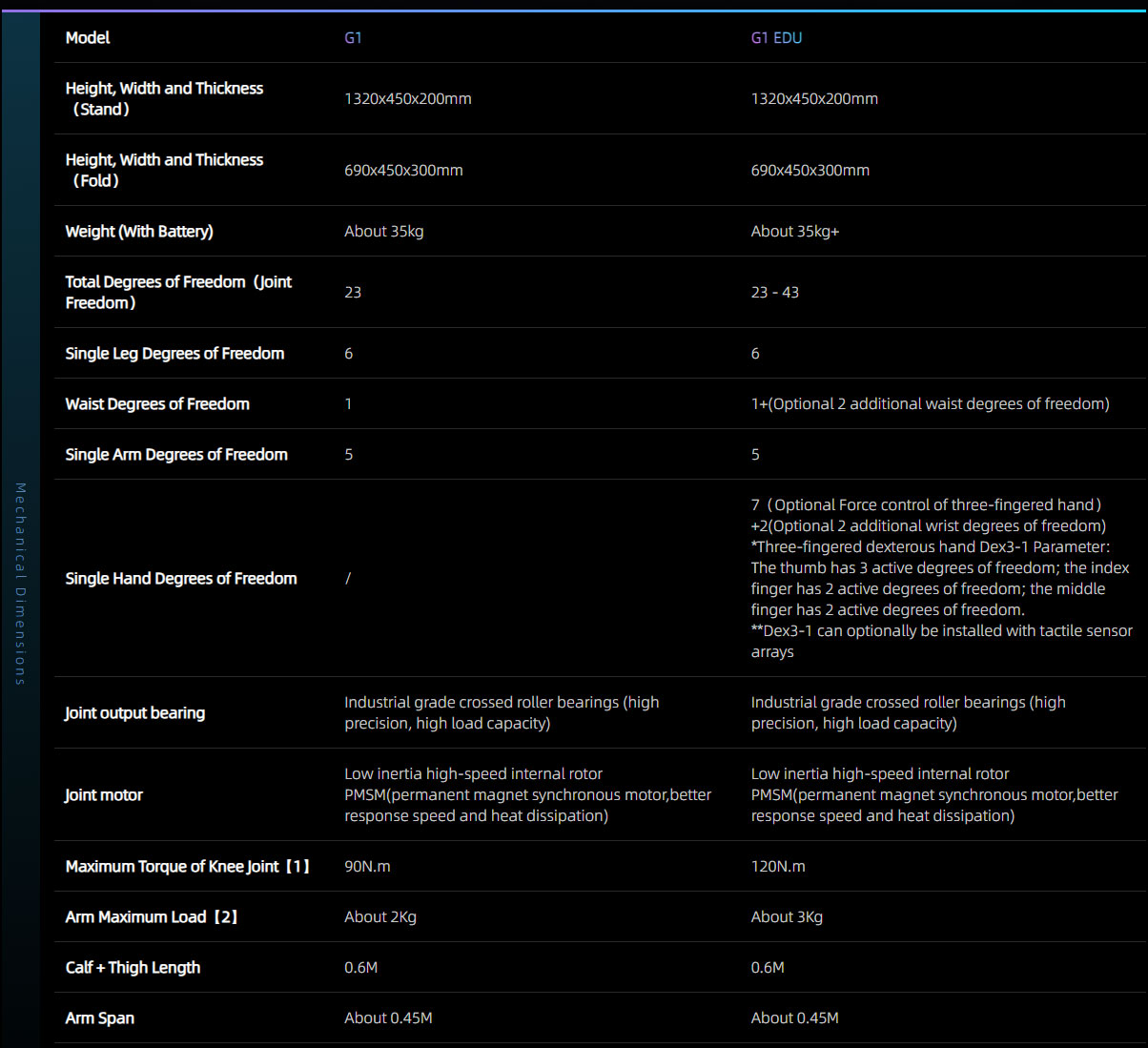Click the G1 EDU knee torque value "120N.m"

point(778,866)
